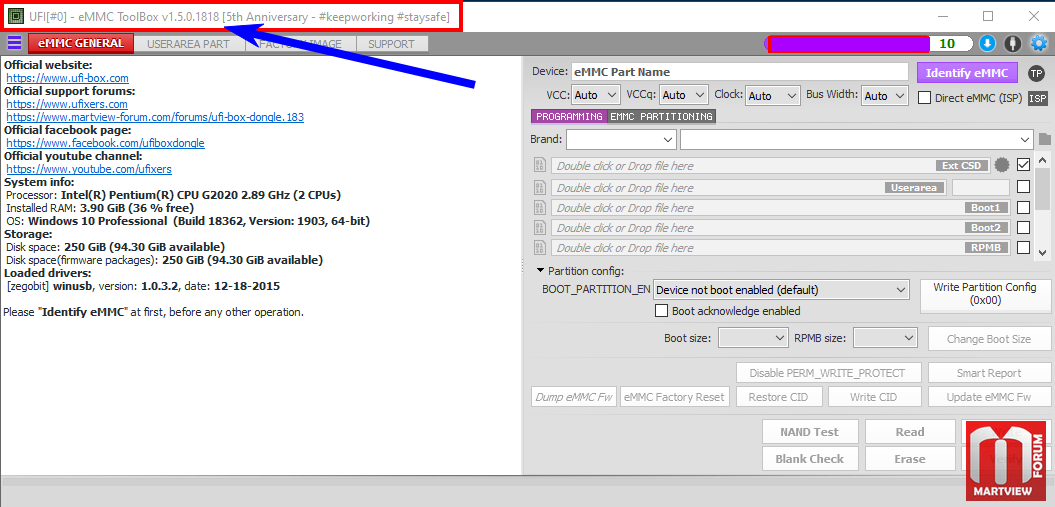The width and height of the screenshot is (1055, 507).
Task: Click the app chip icon in title bar
Action: 15,15
